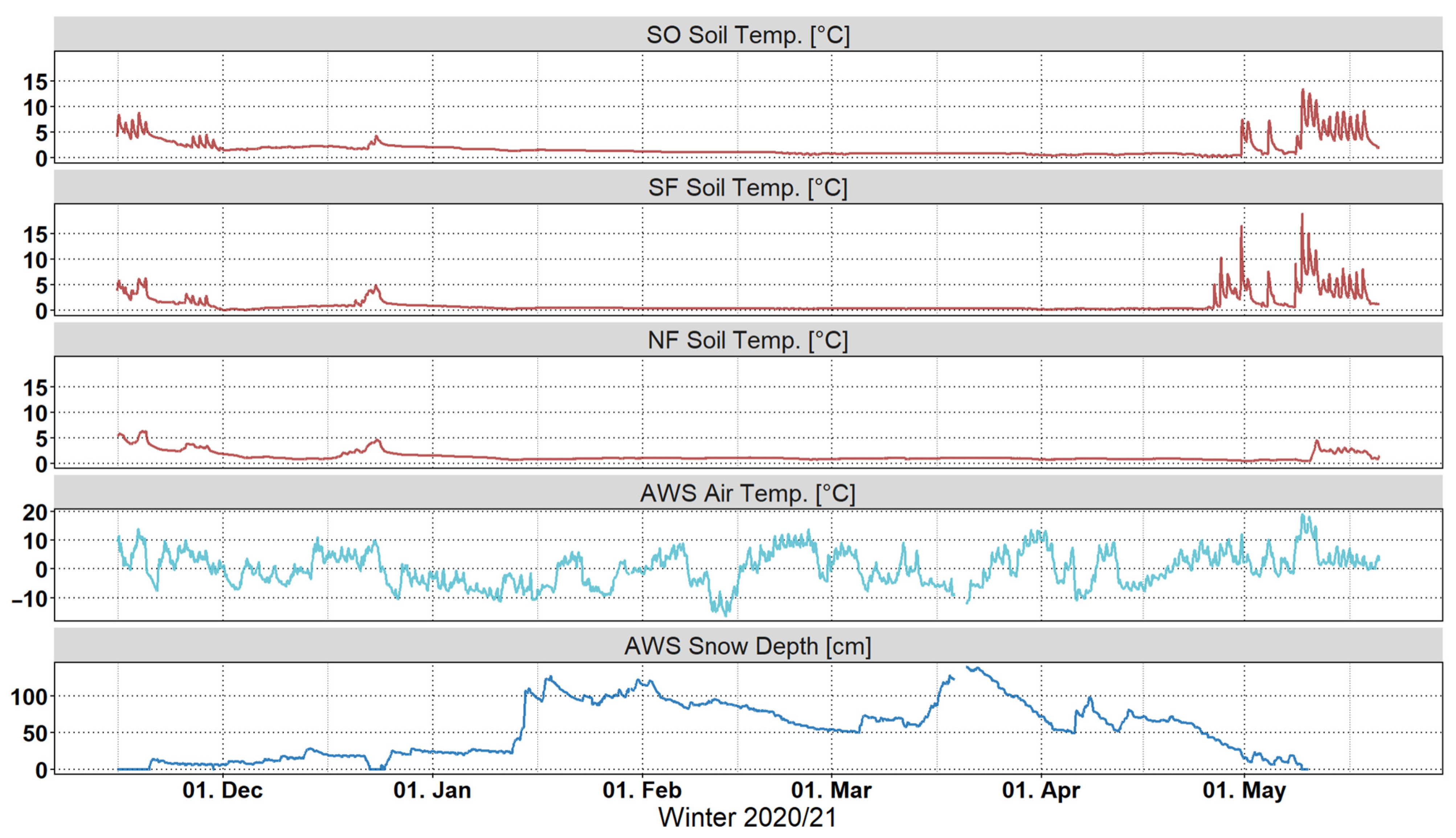The height and width of the screenshot is (838, 1456).
Task: Click the '01. Dec' x-axis label
Action: click(223, 790)
